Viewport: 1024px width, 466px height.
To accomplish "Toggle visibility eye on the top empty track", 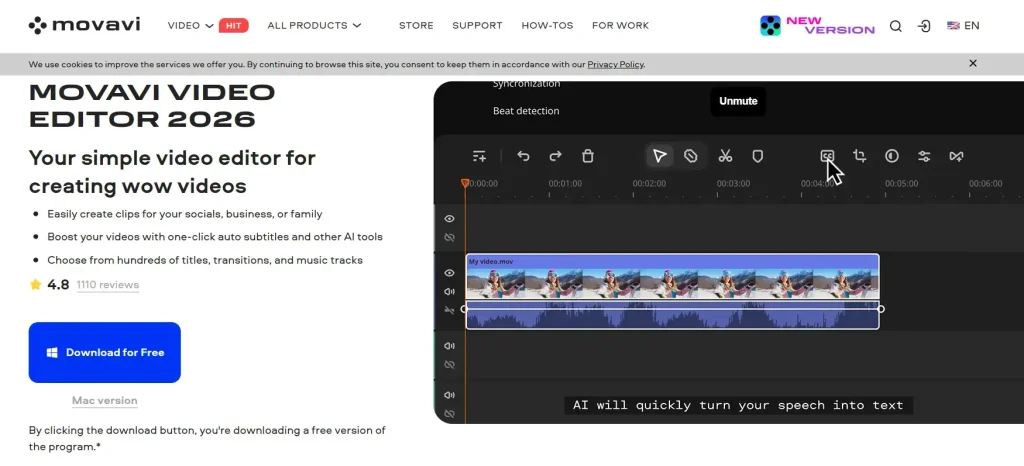I will pyautogui.click(x=449, y=219).
